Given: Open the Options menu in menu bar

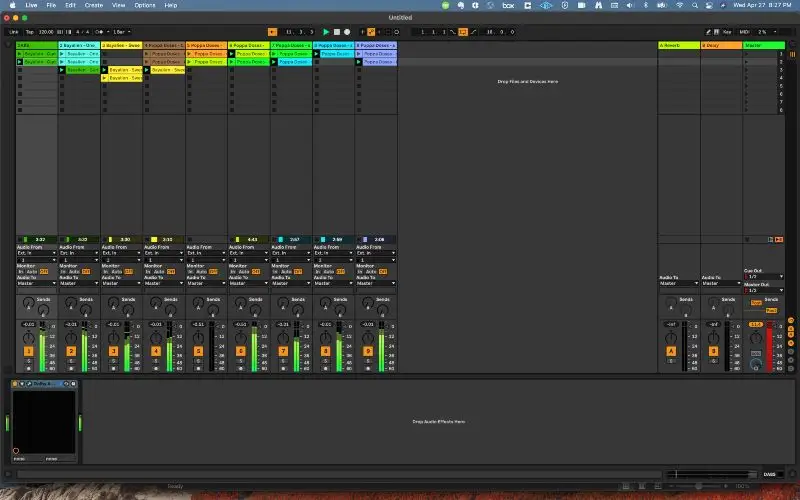Looking at the screenshot, I should [x=145, y=5].
